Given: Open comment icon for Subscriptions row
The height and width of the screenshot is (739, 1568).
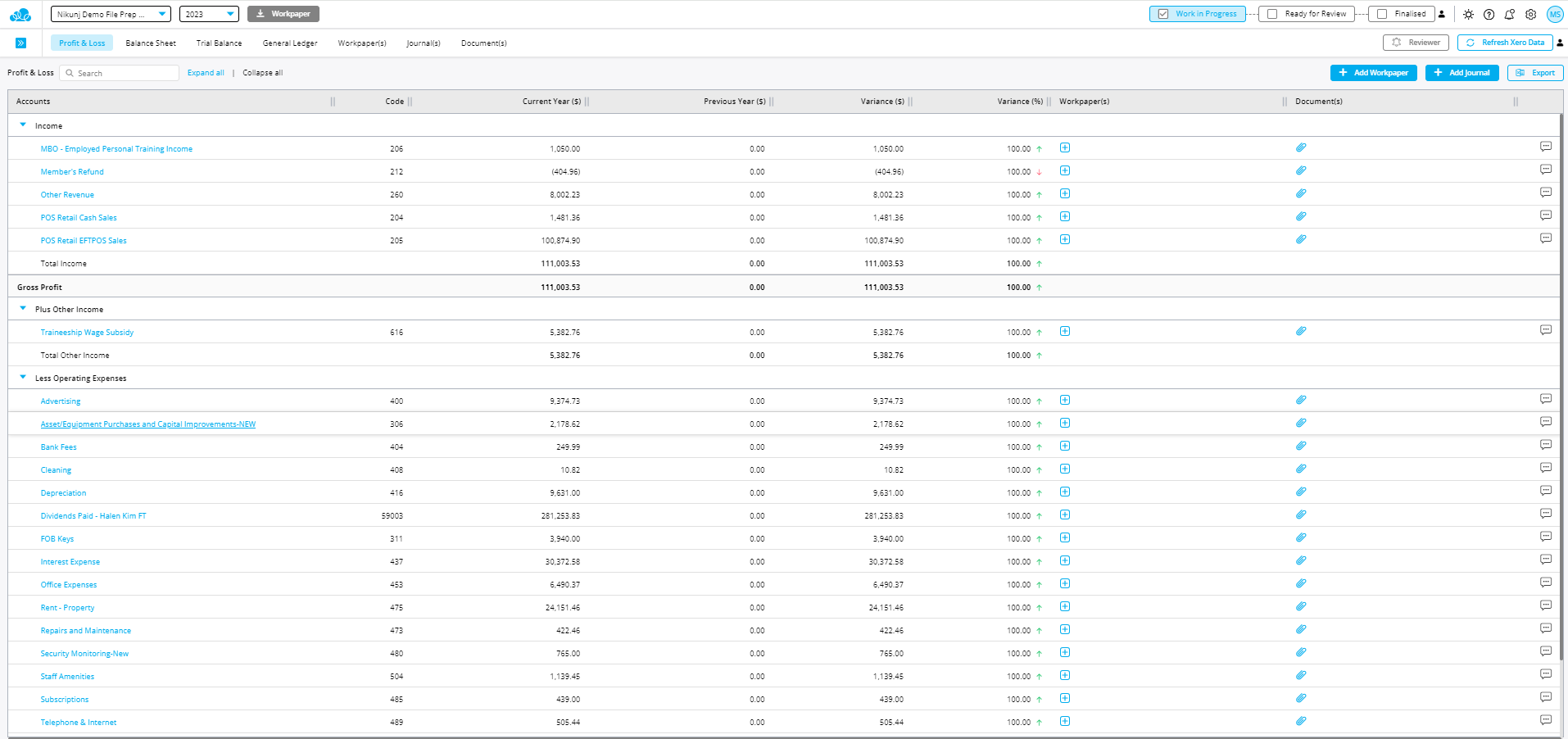Looking at the screenshot, I should click(1546, 698).
